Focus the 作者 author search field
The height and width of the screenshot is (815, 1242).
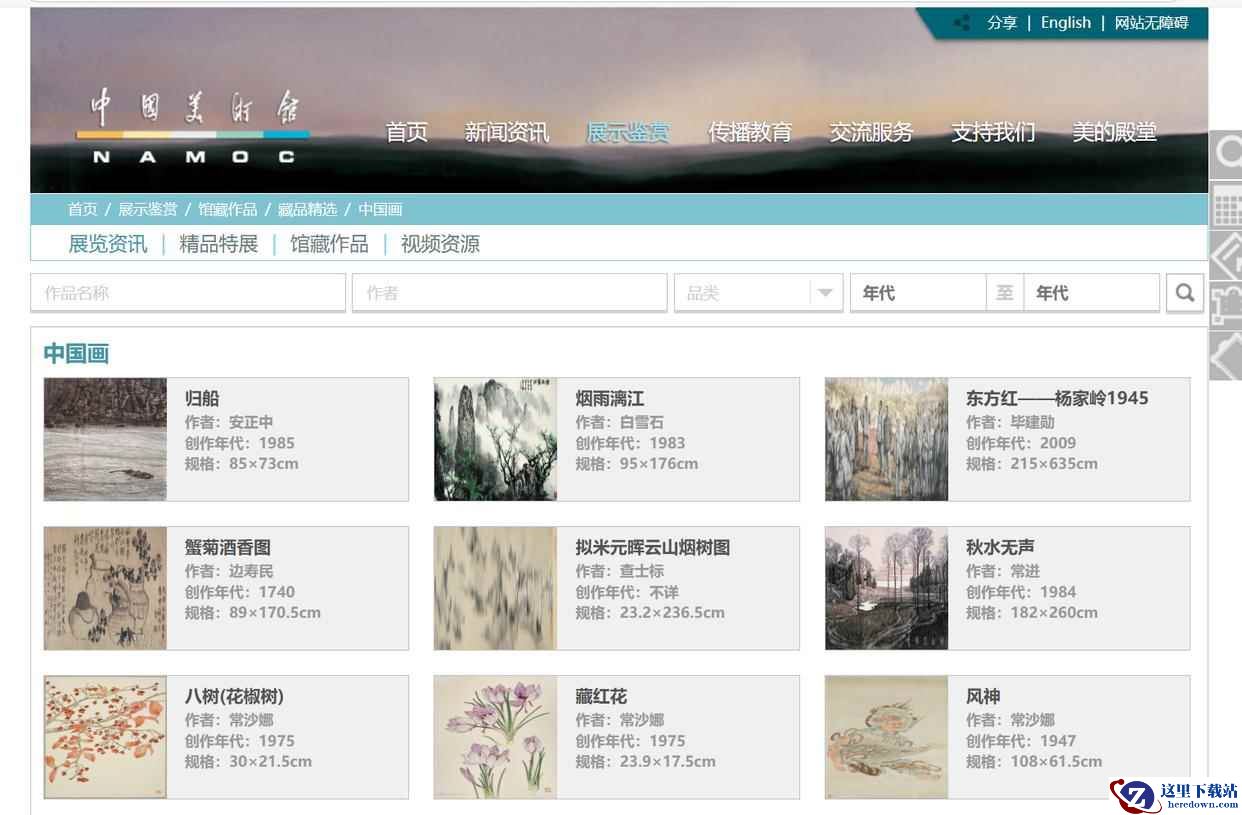click(510, 293)
